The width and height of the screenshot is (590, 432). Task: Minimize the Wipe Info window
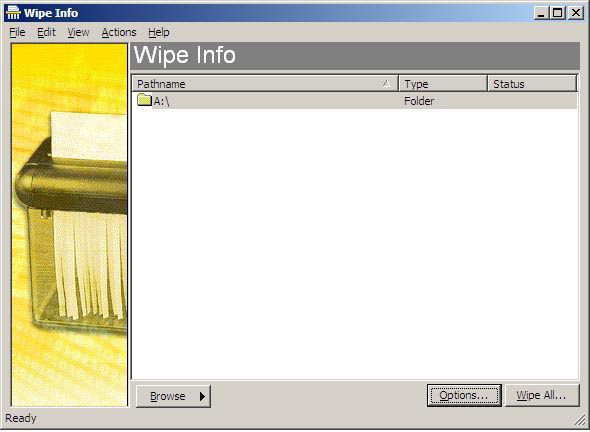[541, 13]
